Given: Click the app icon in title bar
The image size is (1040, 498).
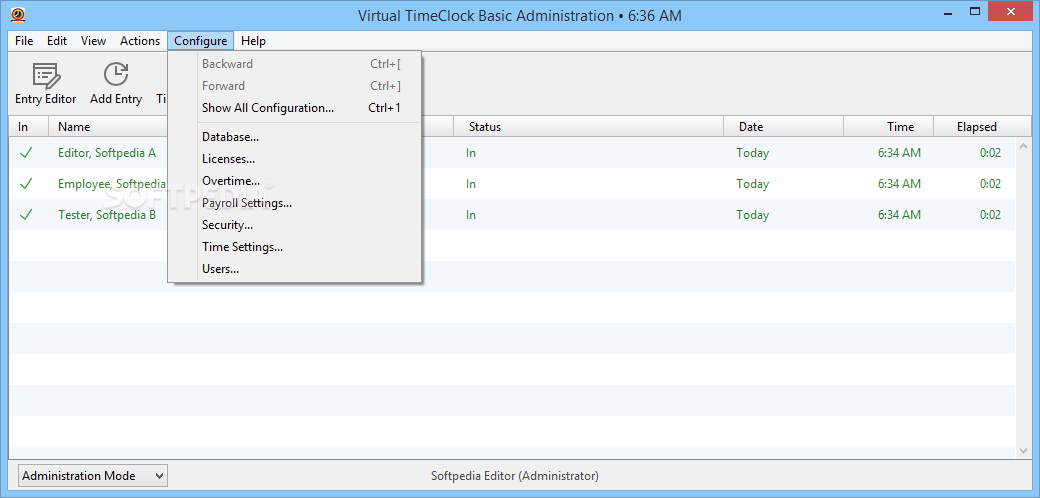Looking at the screenshot, I should point(18,15).
